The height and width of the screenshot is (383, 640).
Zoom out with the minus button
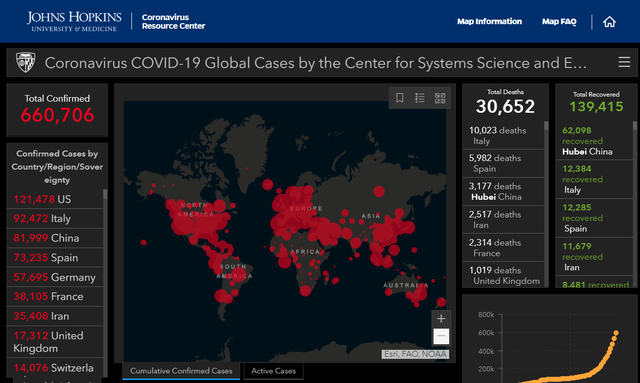click(x=441, y=336)
